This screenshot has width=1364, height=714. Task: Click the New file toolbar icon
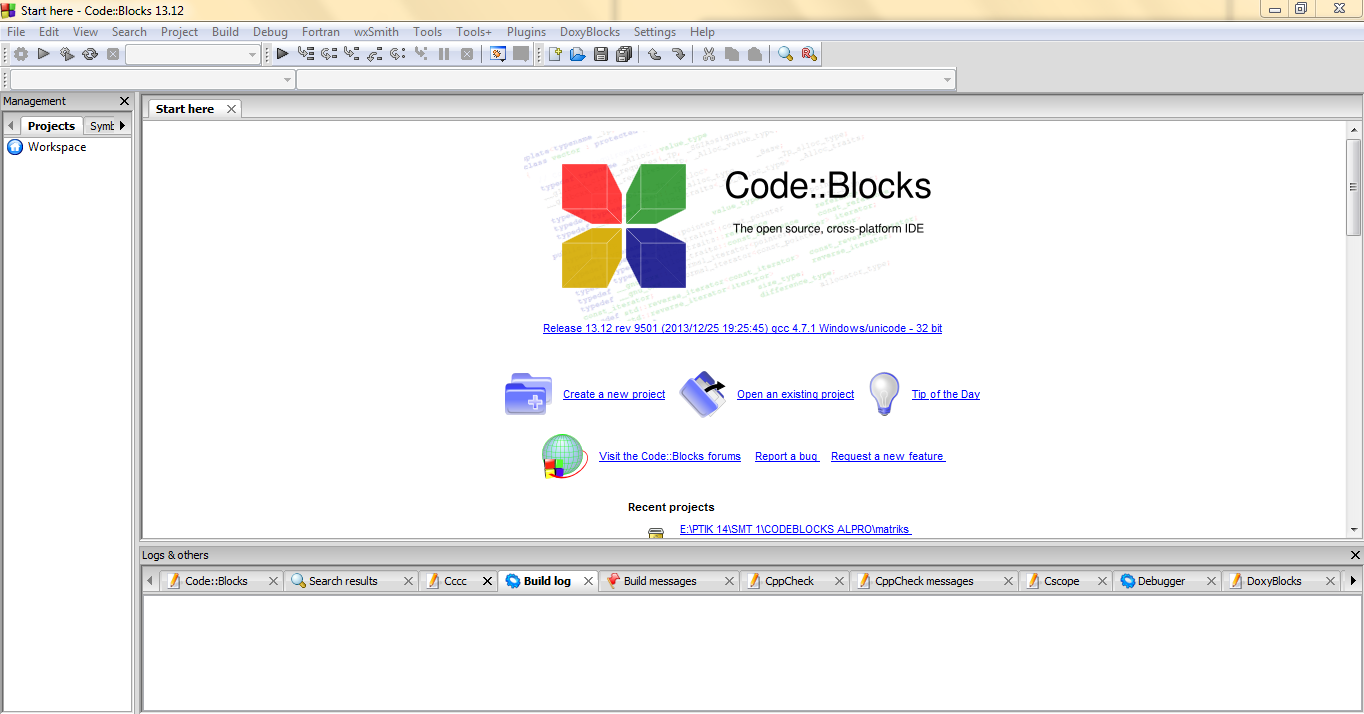[x=555, y=54]
